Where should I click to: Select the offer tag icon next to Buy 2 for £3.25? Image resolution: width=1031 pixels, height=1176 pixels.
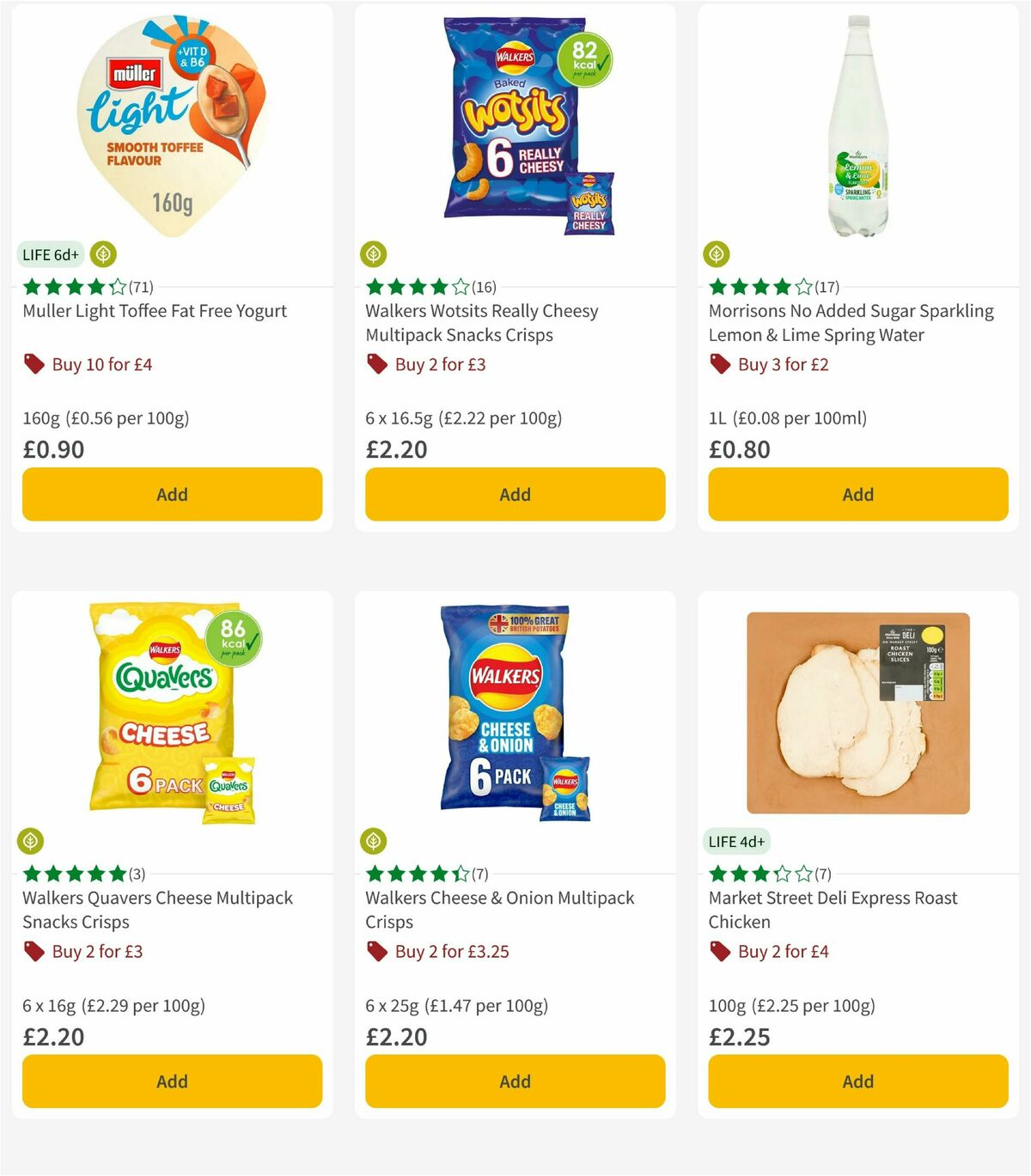pos(376,951)
